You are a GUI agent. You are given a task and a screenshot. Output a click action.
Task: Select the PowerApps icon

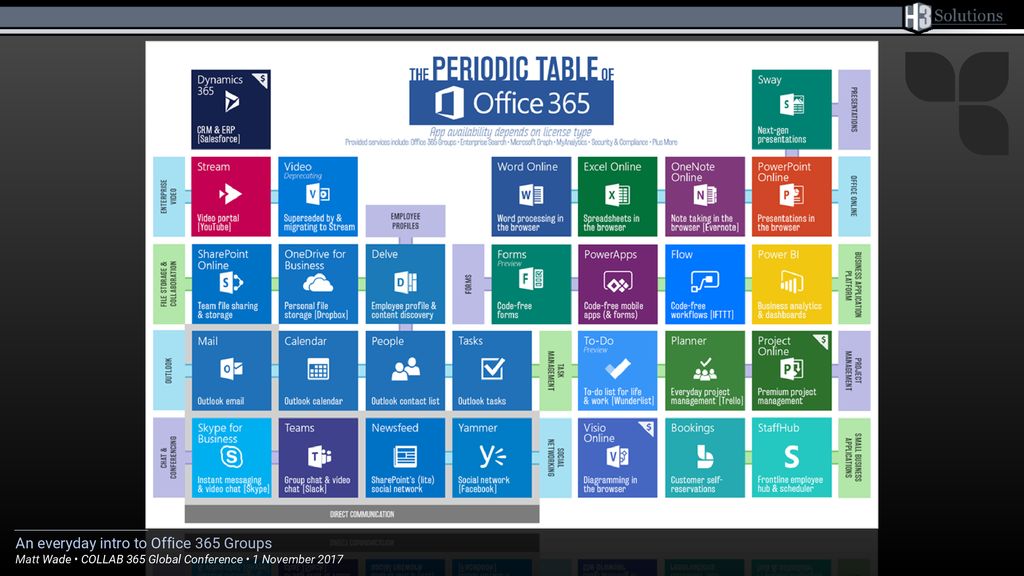pyautogui.click(x=617, y=282)
